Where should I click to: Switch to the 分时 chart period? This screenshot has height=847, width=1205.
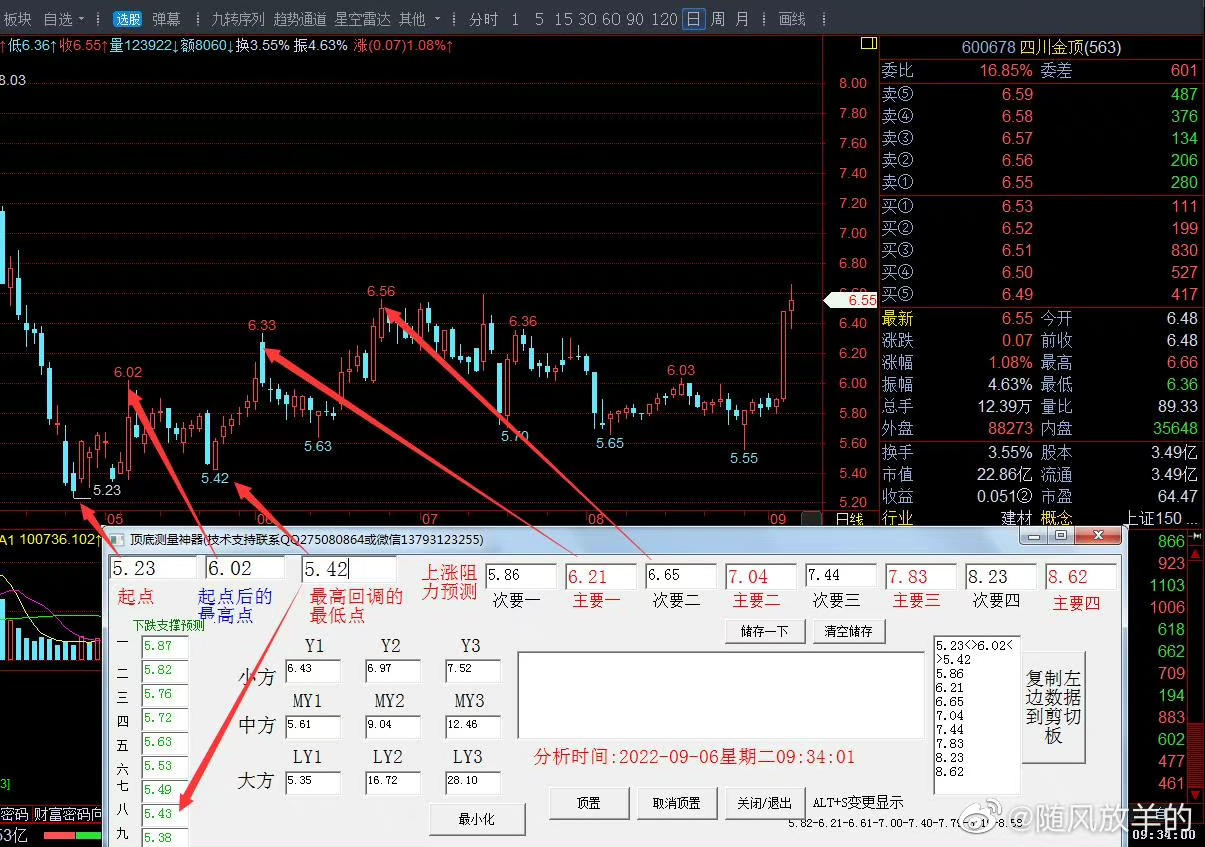pyautogui.click(x=483, y=19)
